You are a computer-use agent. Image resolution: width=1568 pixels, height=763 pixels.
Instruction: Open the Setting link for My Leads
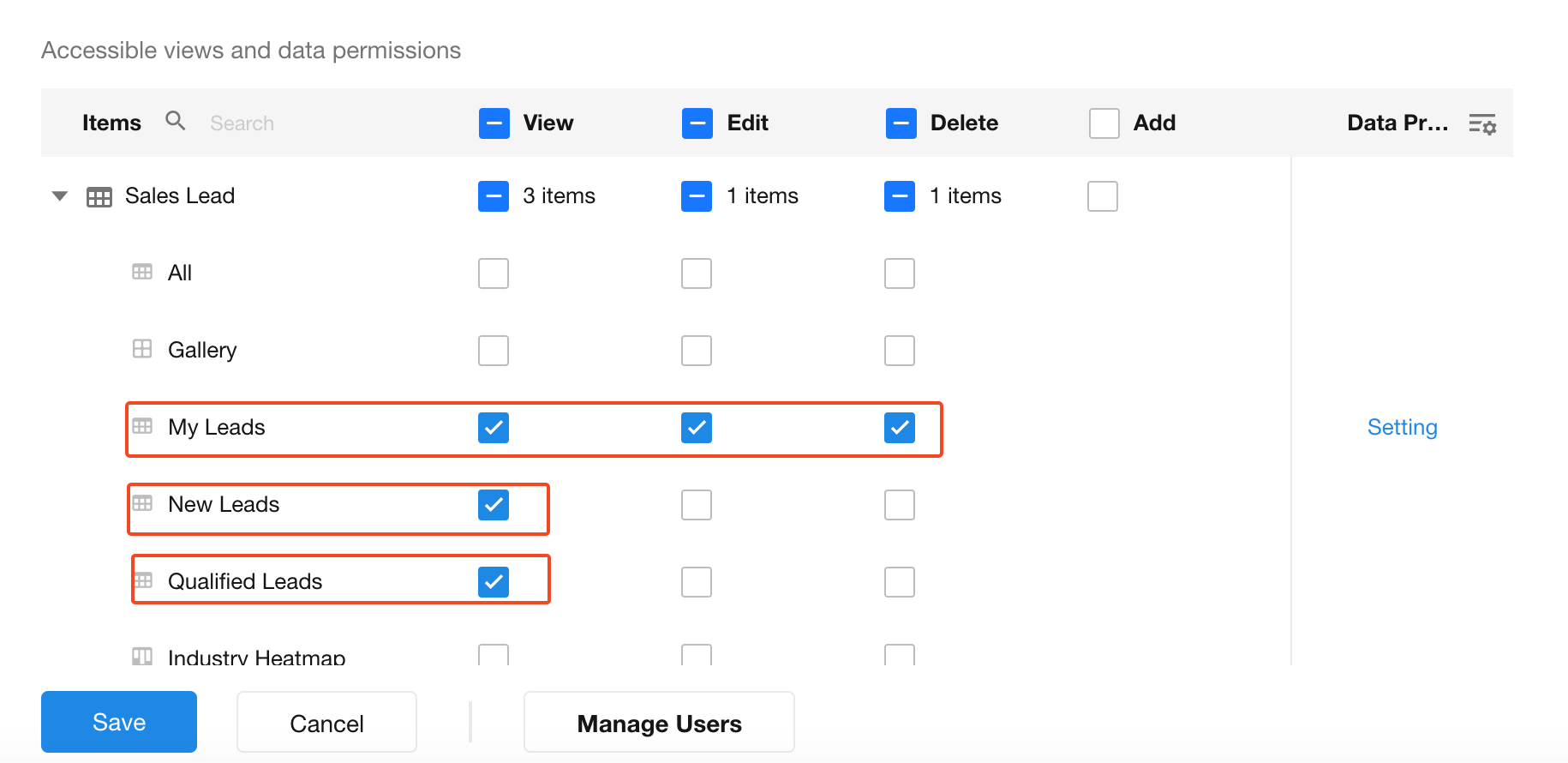1402,427
